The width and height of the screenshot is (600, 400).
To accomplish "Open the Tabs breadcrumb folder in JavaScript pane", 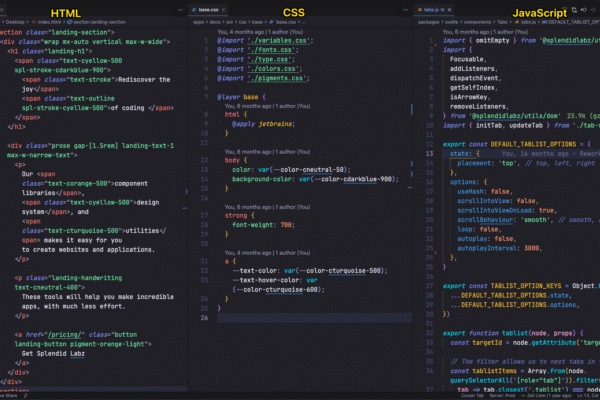I will 502,22.
